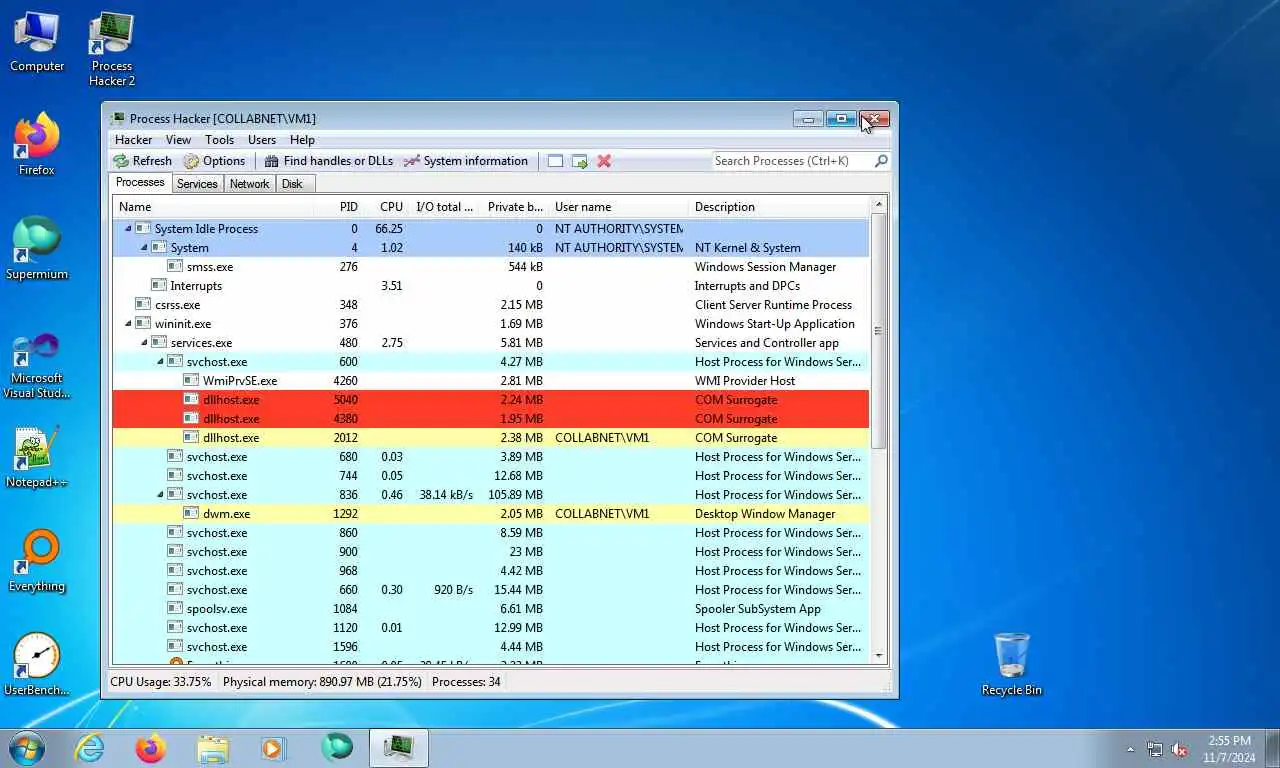This screenshot has width=1280, height=768.
Task: Collapse the svchost.exe PID 600 node
Action: point(160,362)
